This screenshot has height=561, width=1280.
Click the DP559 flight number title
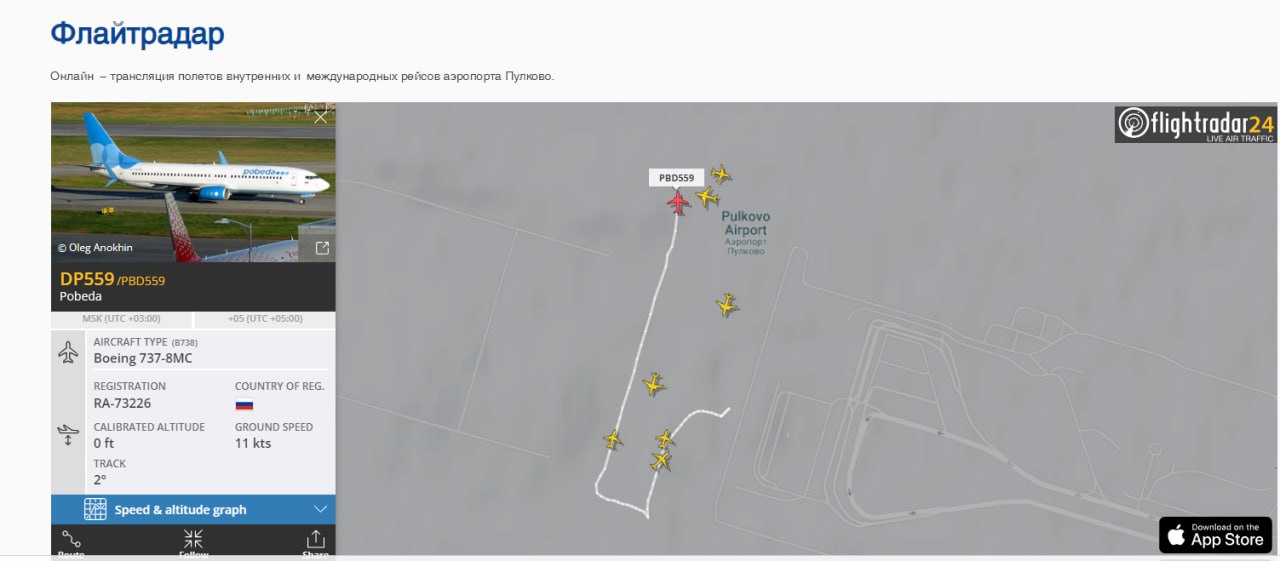87,279
